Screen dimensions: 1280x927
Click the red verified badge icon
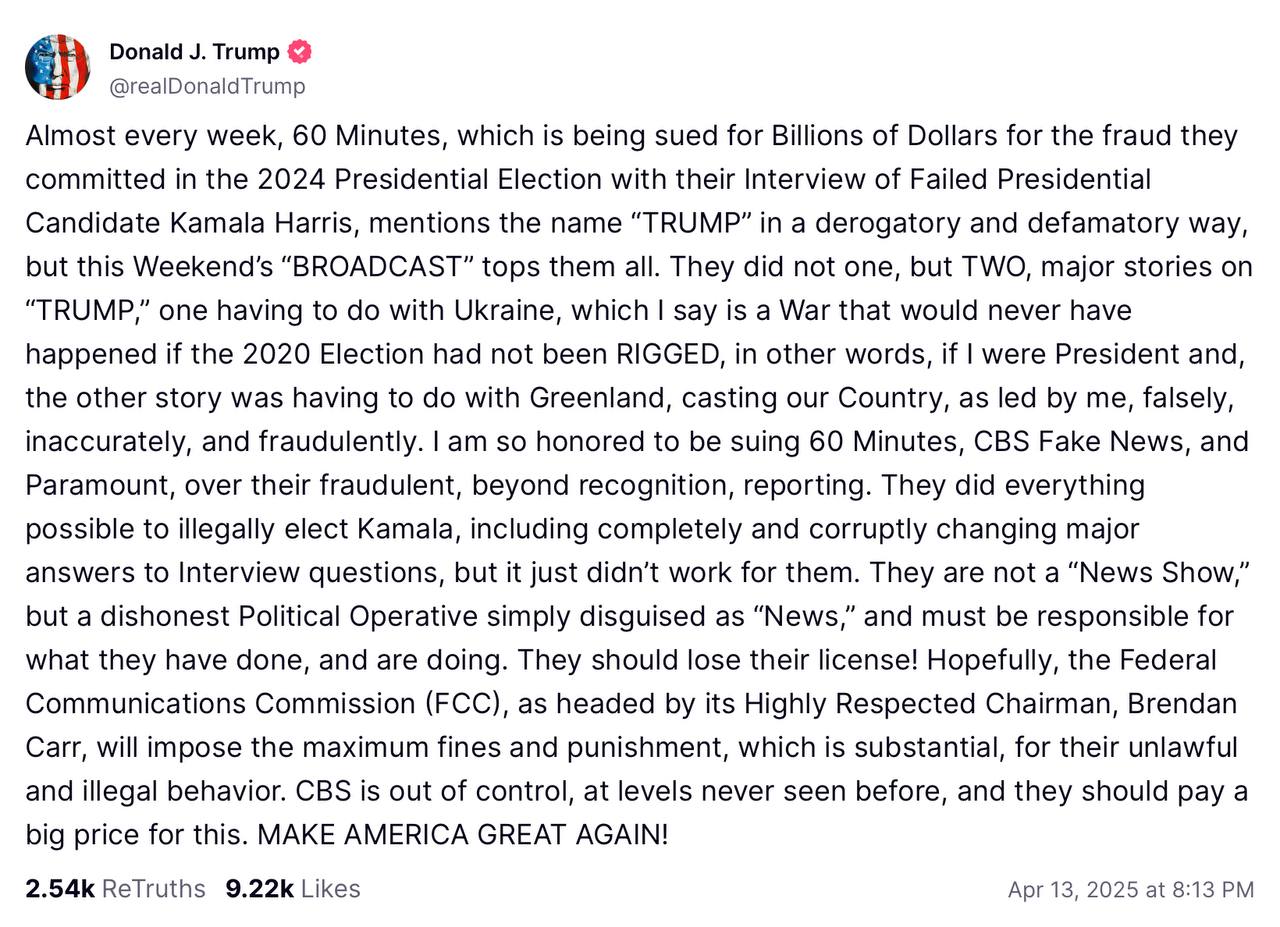tap(300, 52)
